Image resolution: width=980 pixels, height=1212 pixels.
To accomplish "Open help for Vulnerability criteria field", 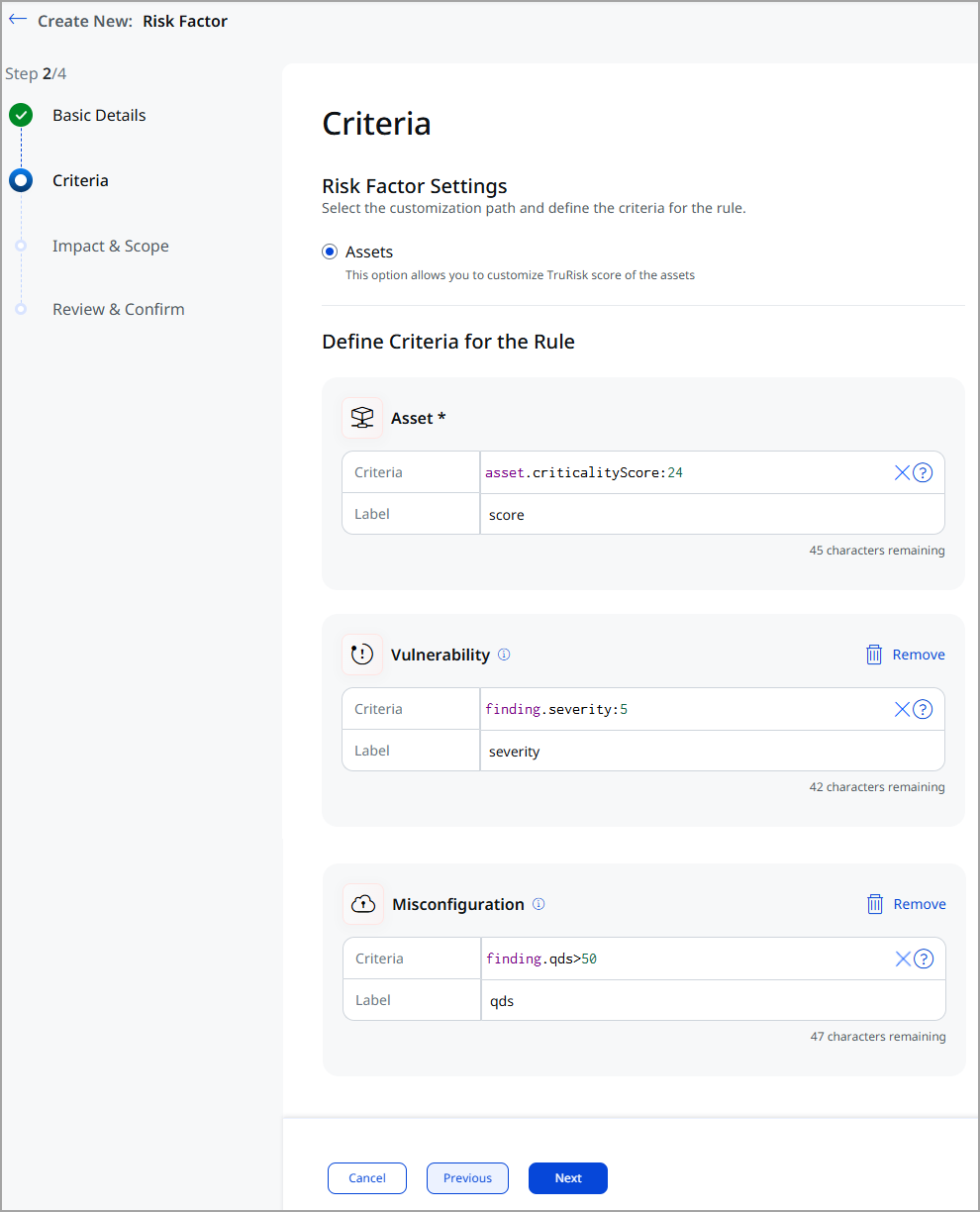I will point(923,709).
